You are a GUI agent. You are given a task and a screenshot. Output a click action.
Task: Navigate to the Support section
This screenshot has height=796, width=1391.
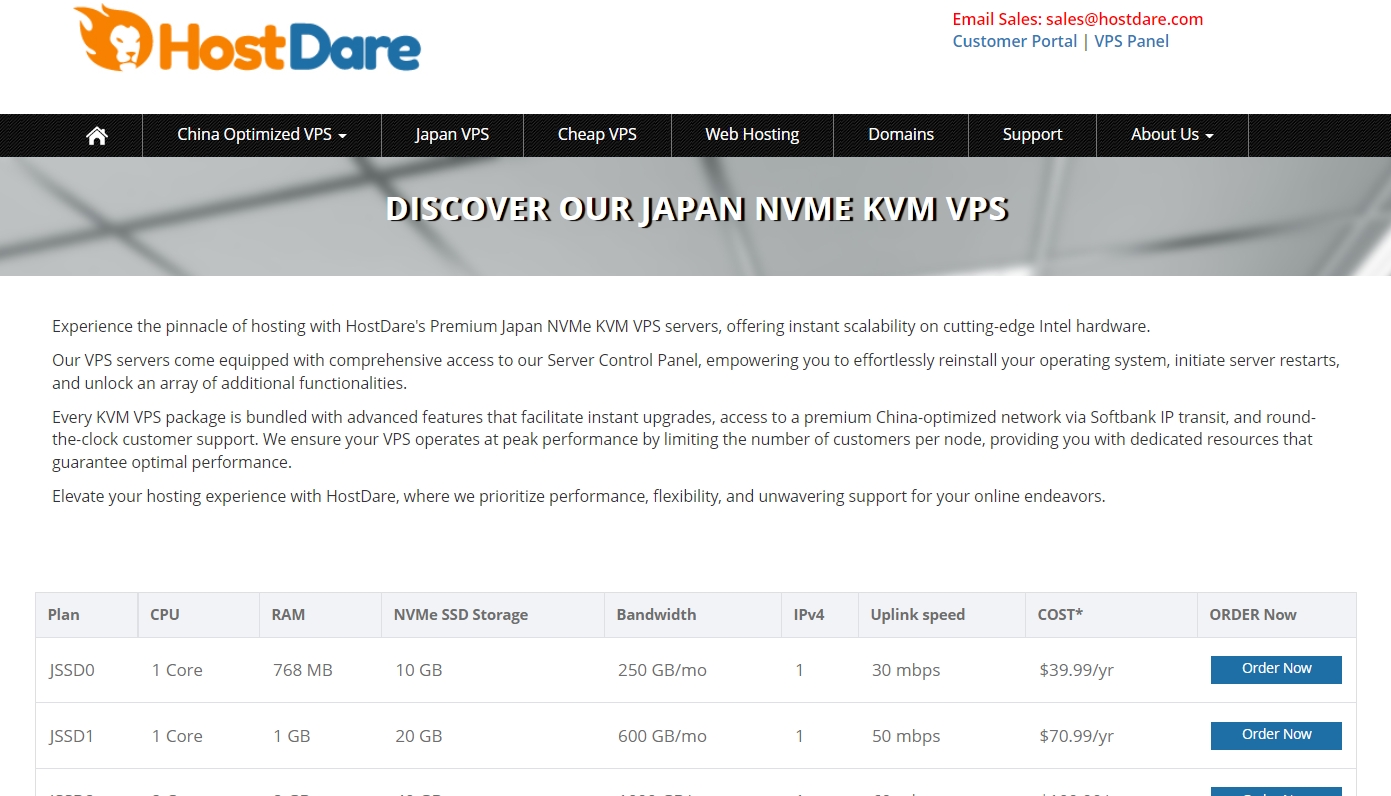click(1031, 134)
